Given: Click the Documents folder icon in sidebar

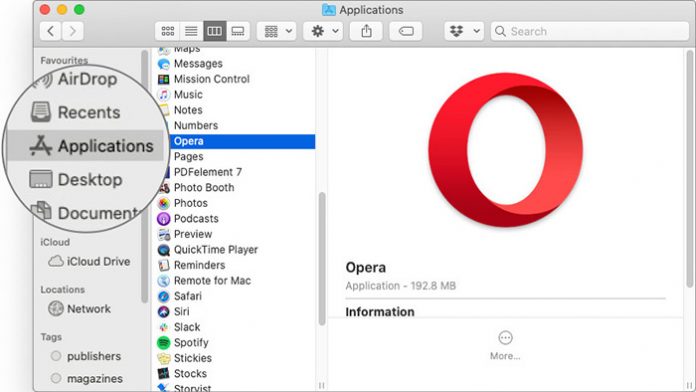Looking at the screenshot, I should tap(41, 211).
